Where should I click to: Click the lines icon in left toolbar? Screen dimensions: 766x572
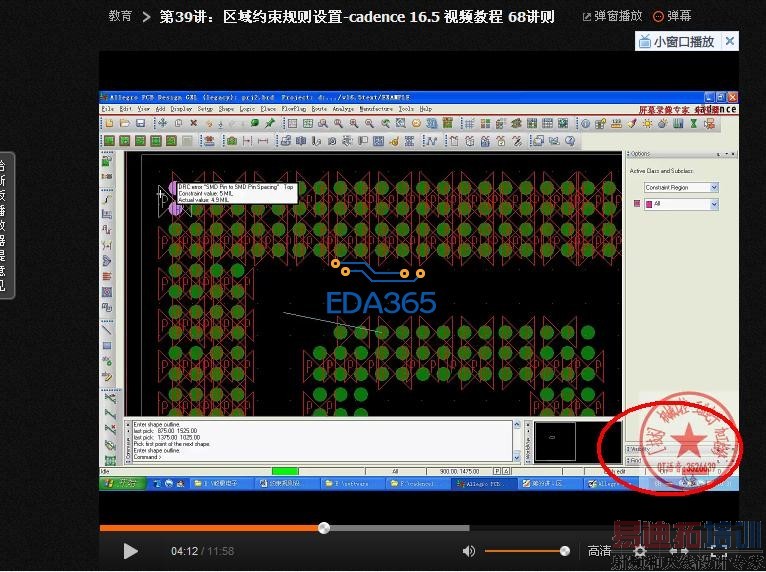(x=107, y=276)
